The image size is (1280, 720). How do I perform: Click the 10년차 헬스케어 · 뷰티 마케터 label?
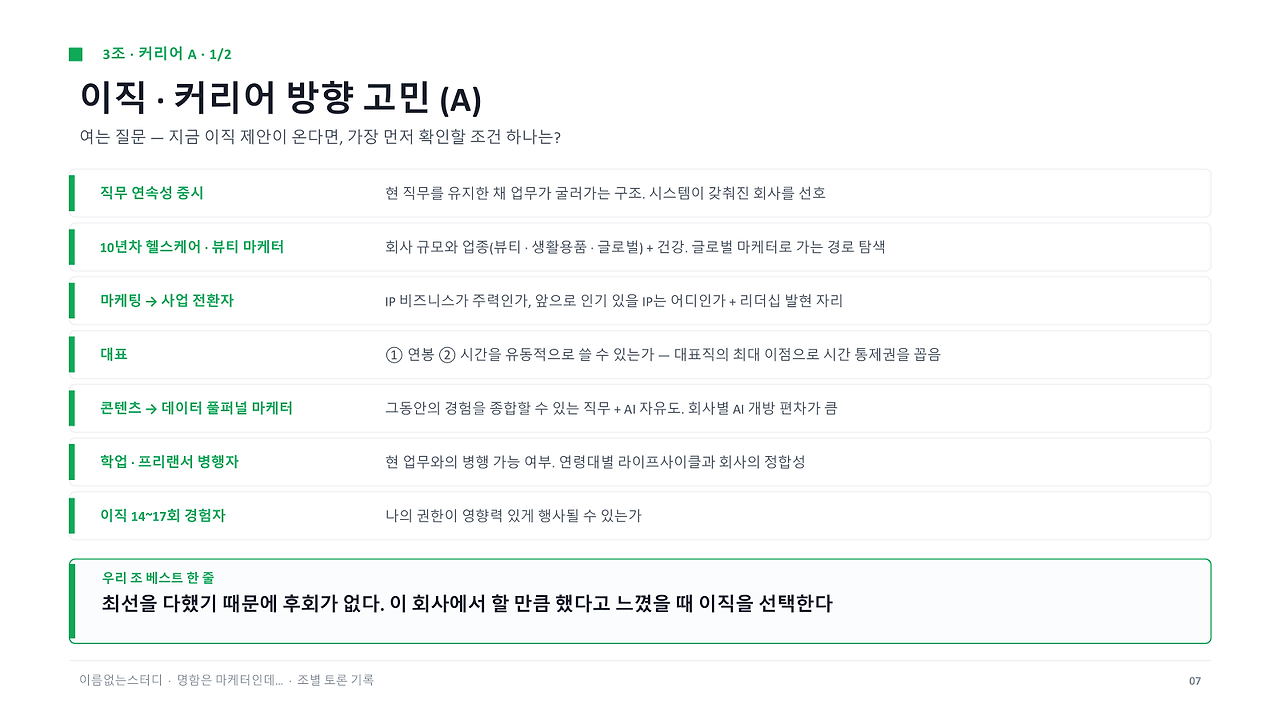pos(192,247)
